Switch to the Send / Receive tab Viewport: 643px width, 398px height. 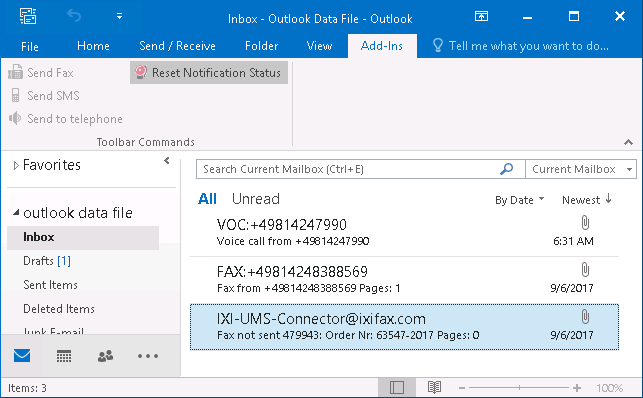[177, 46]
